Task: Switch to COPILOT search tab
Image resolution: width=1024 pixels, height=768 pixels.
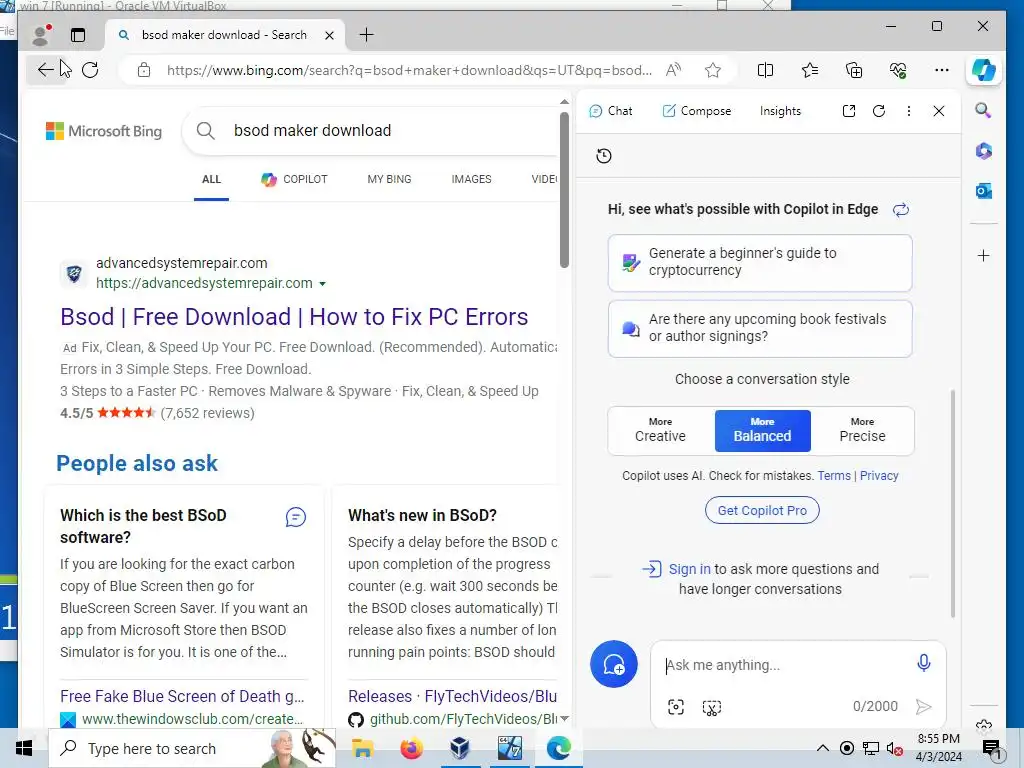Action: (294, 179)
